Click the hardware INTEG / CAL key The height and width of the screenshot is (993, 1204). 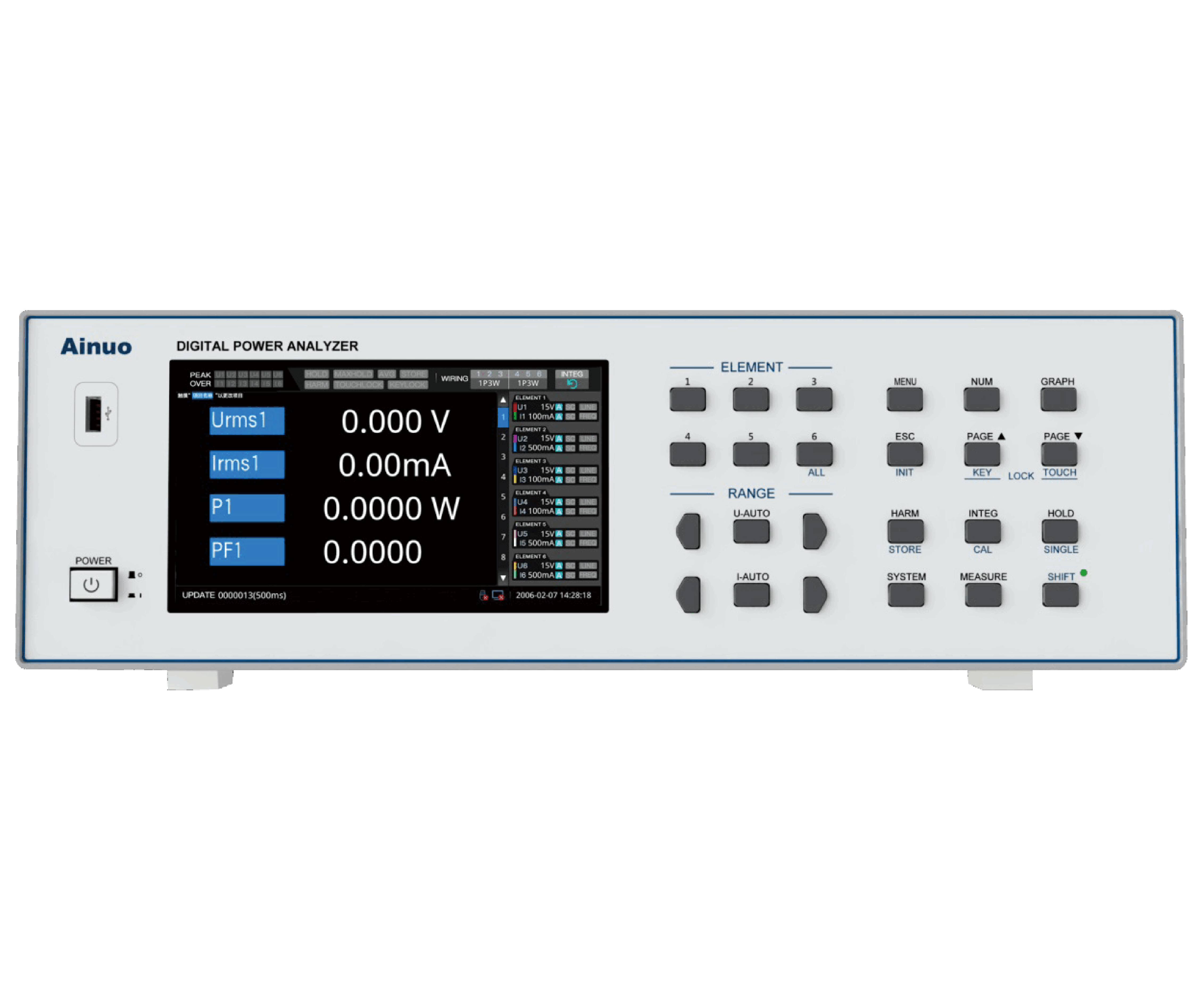click(983, 531)
